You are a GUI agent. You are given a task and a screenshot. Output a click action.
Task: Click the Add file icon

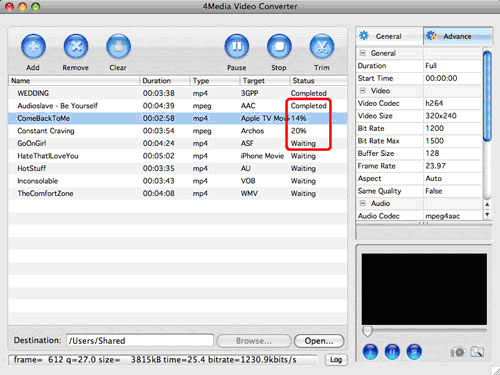pos(33,46)
